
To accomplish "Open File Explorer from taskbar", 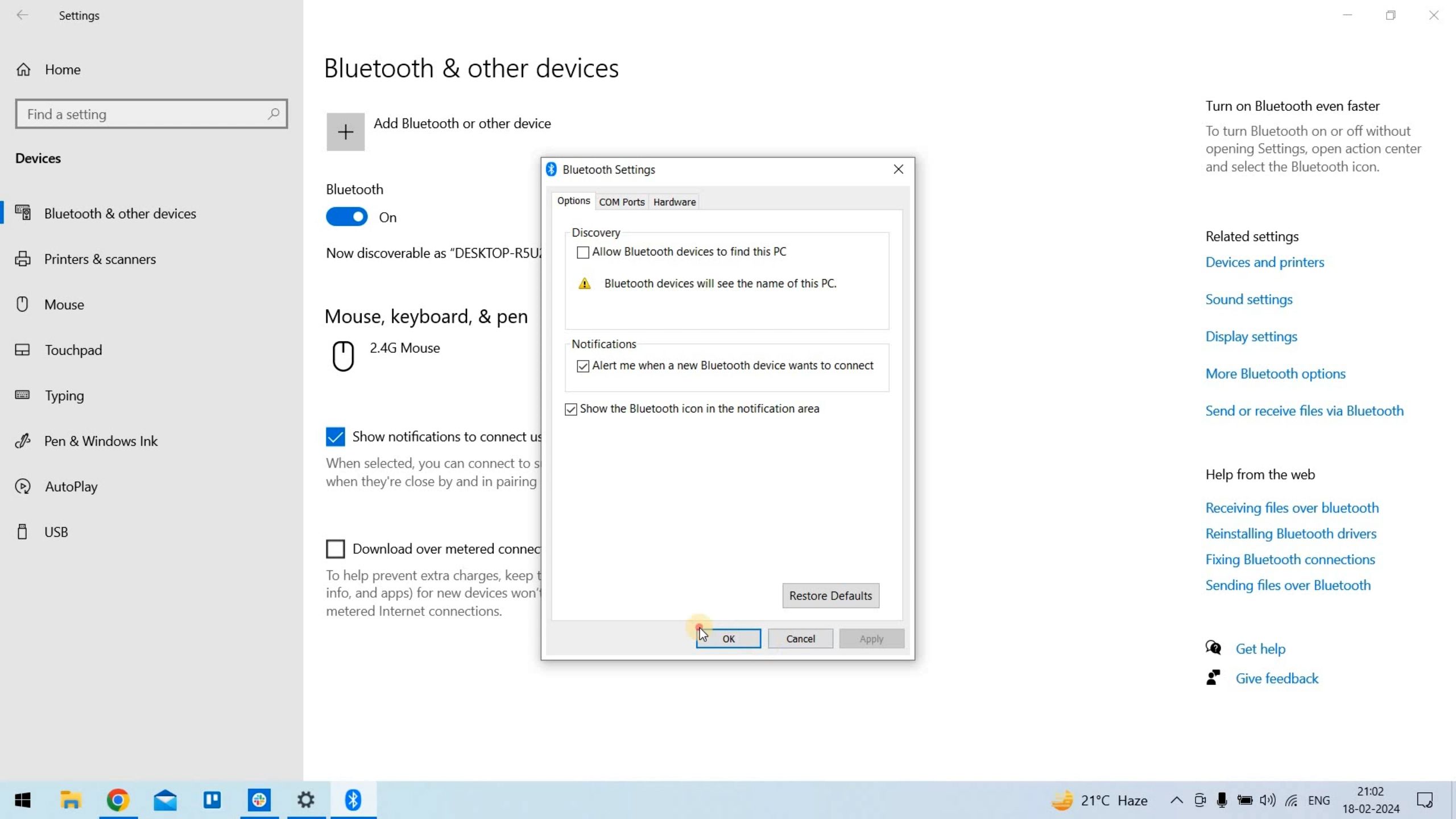I will [71, 800].
